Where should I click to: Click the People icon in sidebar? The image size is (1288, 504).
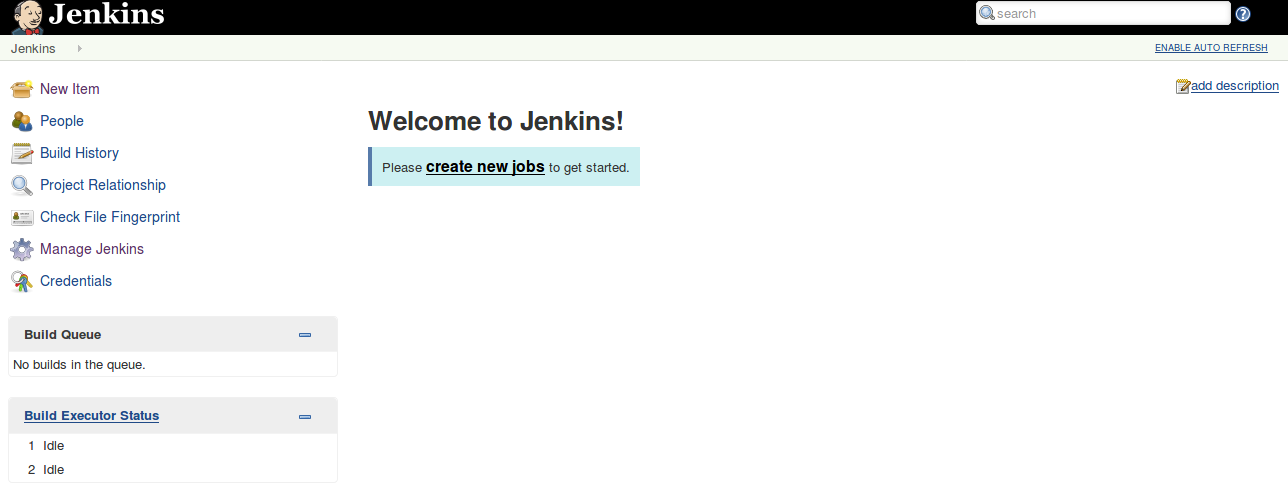(x=22, y=121)
